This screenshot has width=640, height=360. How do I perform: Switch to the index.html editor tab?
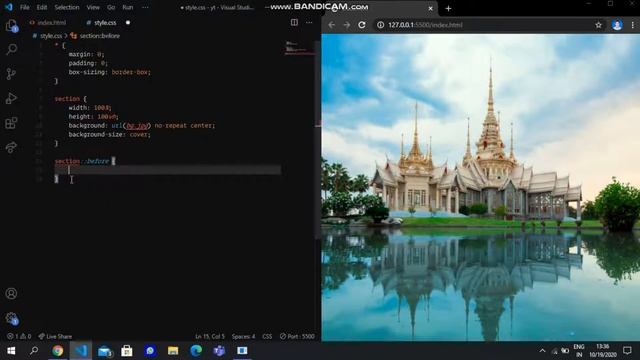(x=48, y=23)
